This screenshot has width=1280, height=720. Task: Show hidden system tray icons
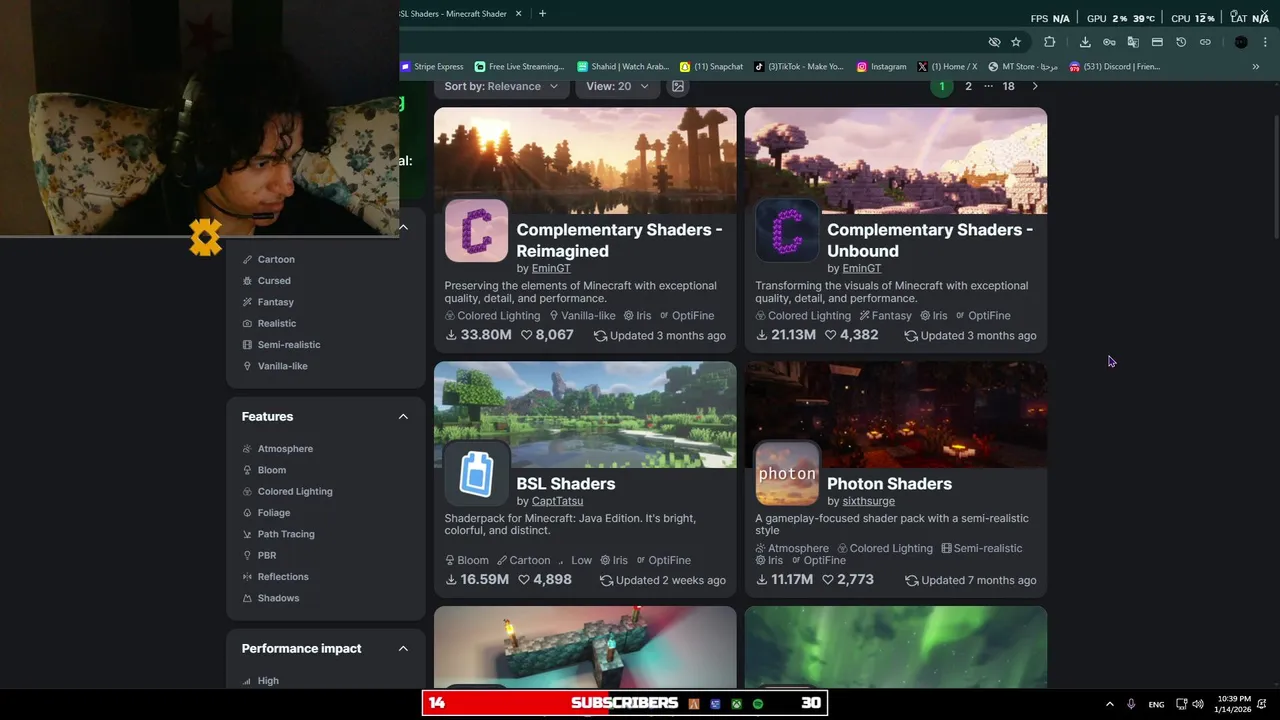pos(1109,704)
